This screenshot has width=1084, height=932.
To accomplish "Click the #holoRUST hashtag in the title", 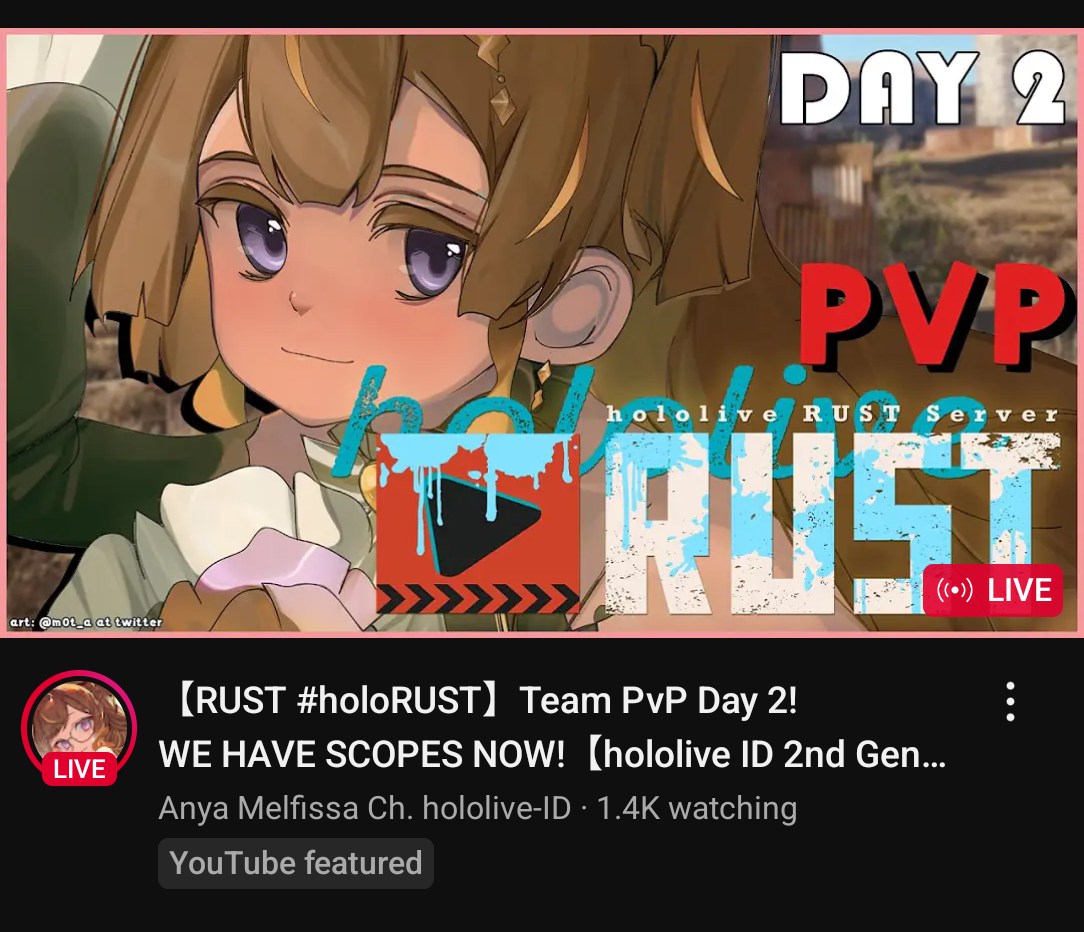I will [x=390, y=700].
